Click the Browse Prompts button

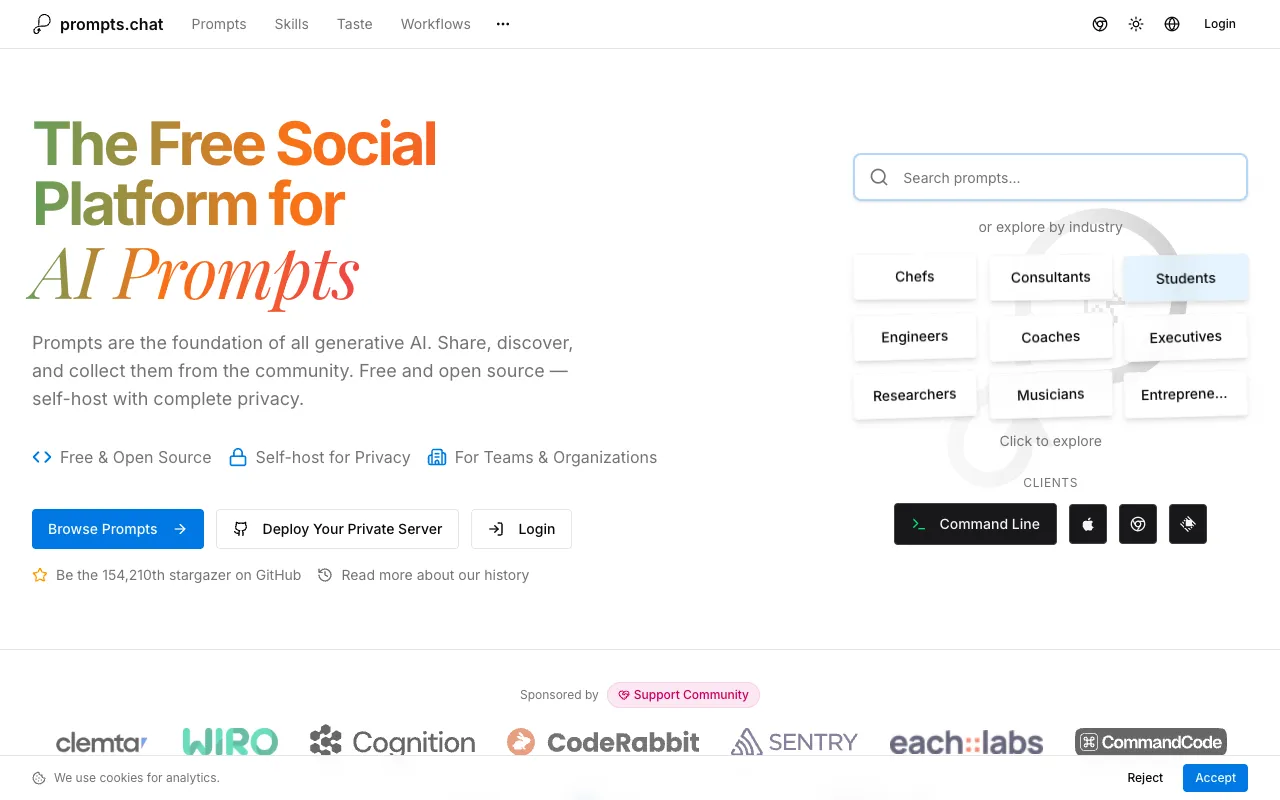[118, 529]
